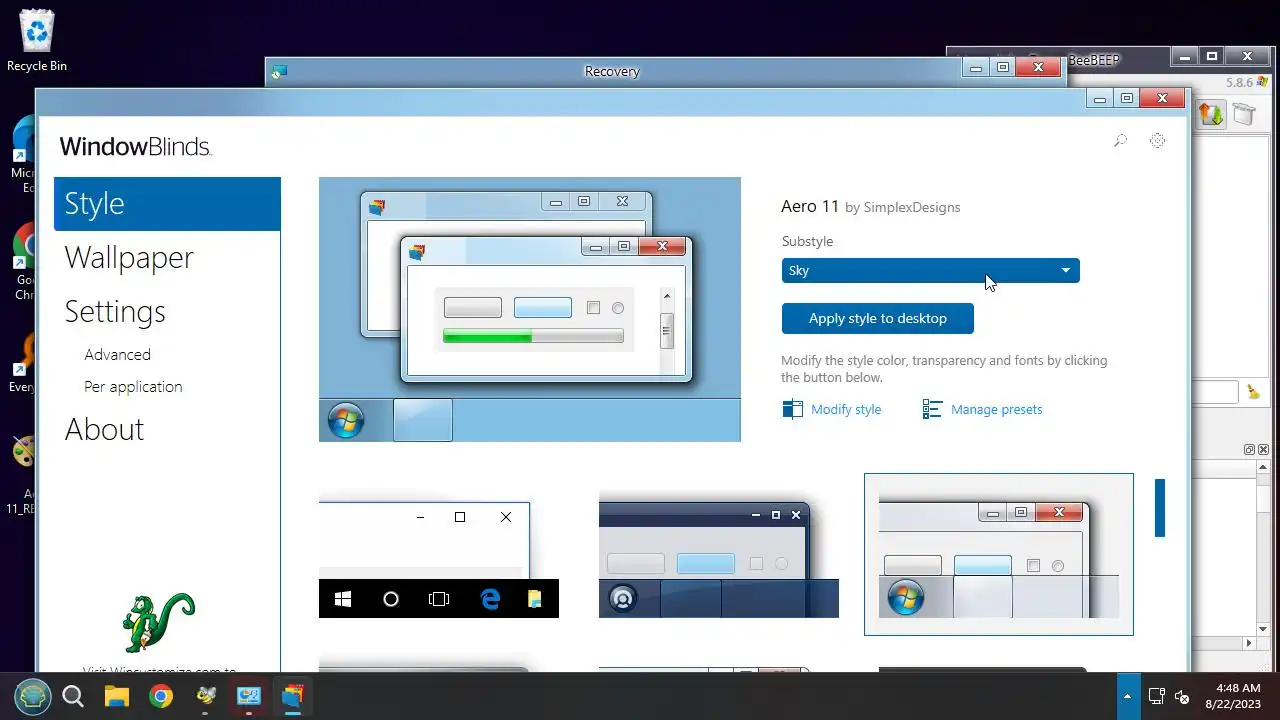Click the Start orb on the taskbar
The width and height of the screenshot is (1280, 720).
point(32,696)
